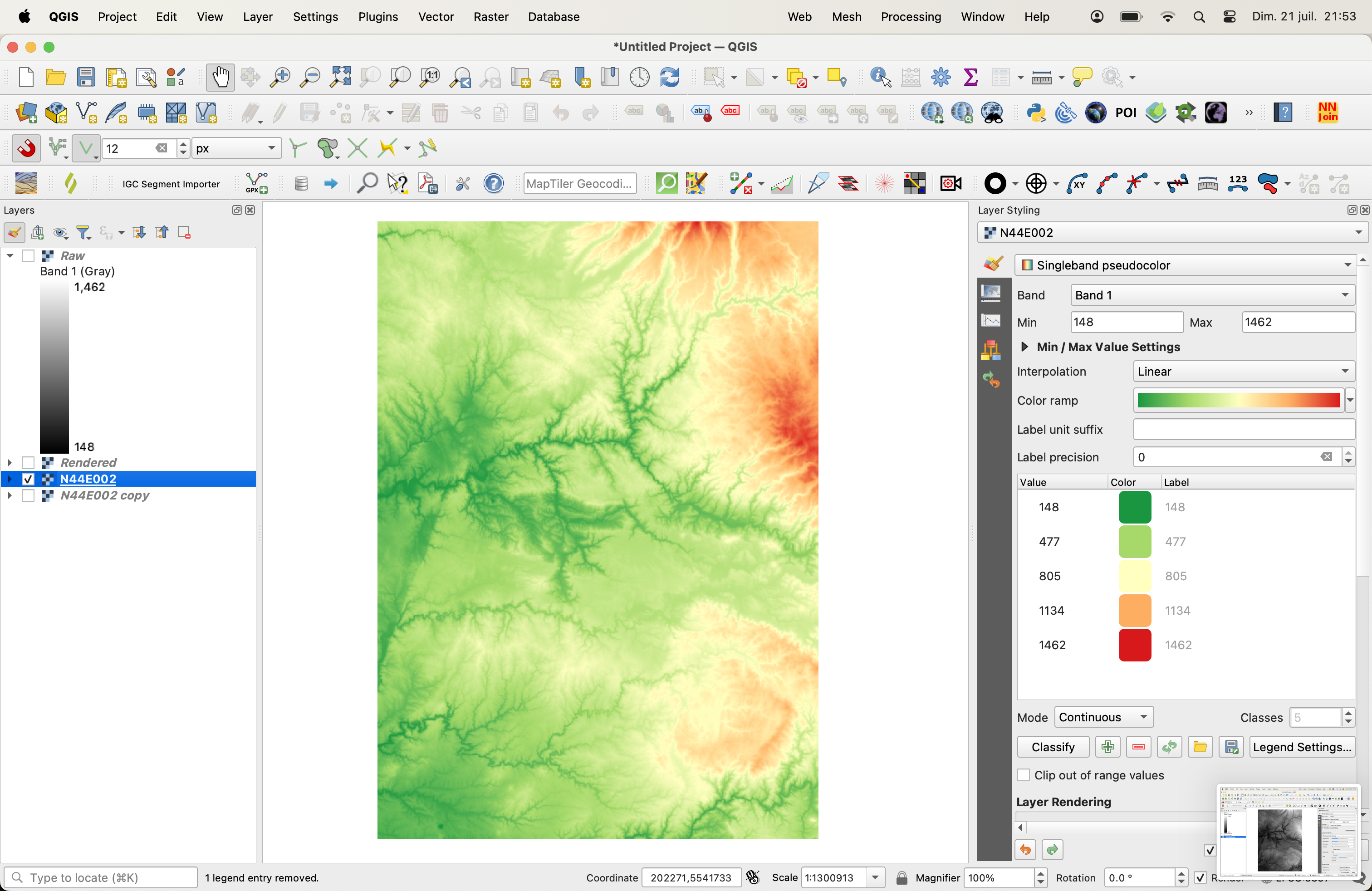The image size is (1372, 891).
Task: Open the Interpolation Linear dropdown
Action: tap(1244, 372)
